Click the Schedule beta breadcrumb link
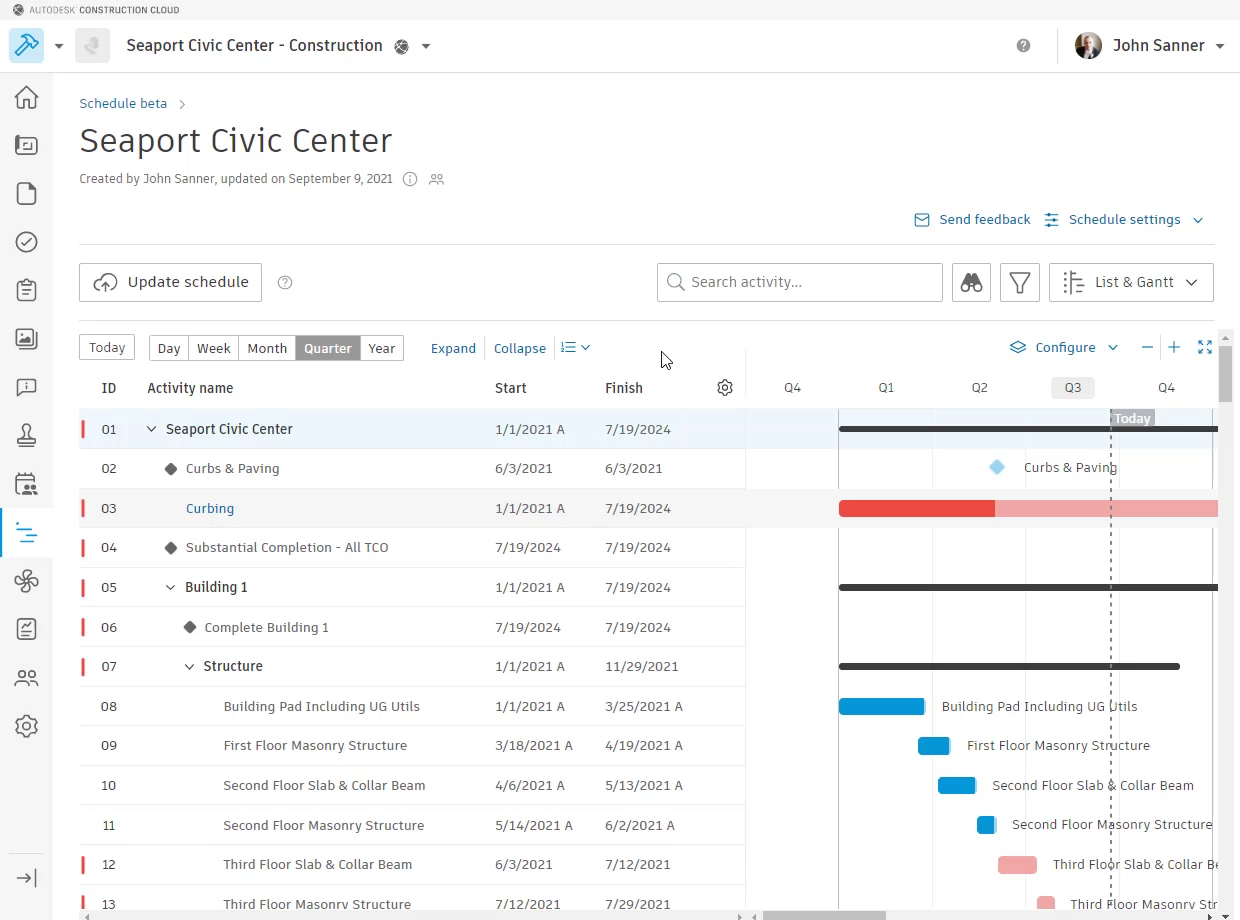Viewport: 1240px width, 920px height. click(x=123, y=103)
